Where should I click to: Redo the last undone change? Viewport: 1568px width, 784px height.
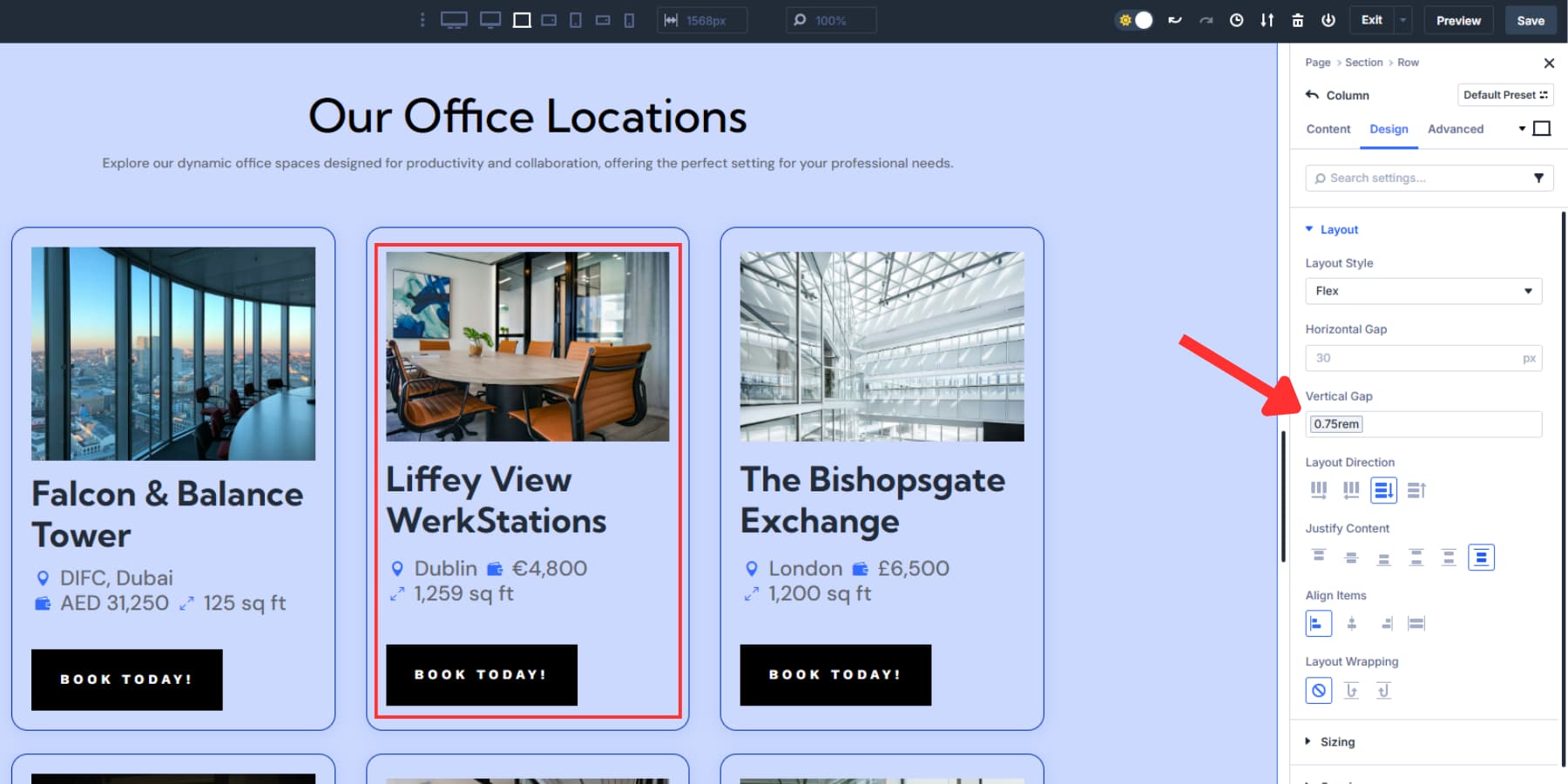click(1206, 19)
